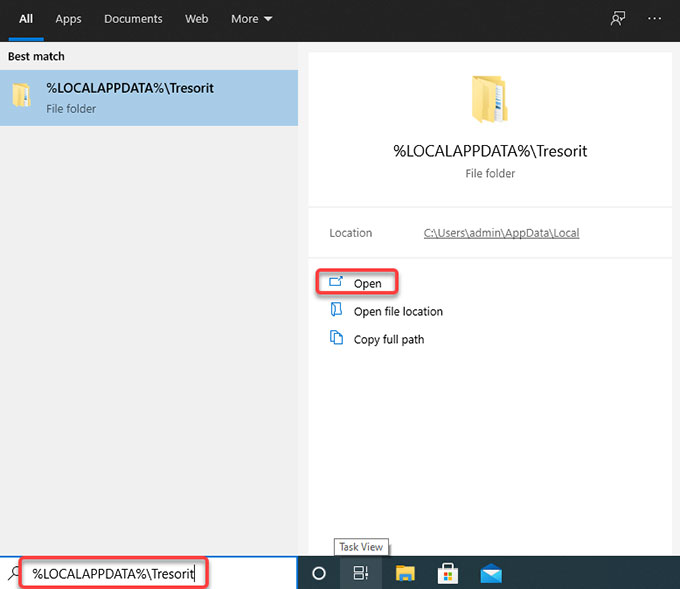The height and width of the screenshot is (589, 680).
Task: Open the C:\Users\admin\AppData\Local location link
Action: coord(501,233)
